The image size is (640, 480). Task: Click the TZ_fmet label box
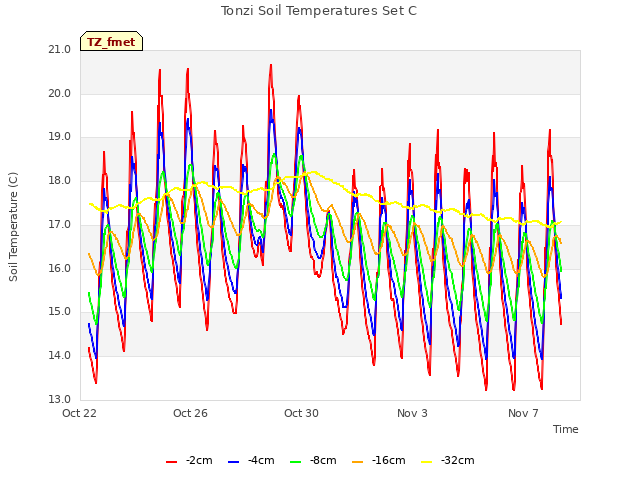pos(111,41)
